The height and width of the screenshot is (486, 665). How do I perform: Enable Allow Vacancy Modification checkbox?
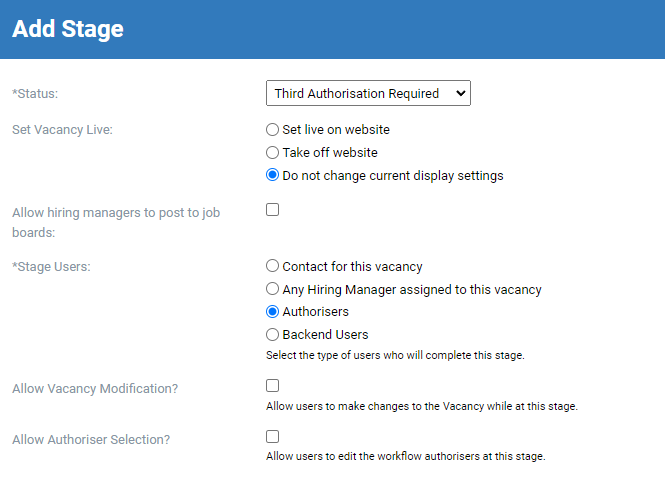[272, 385]
